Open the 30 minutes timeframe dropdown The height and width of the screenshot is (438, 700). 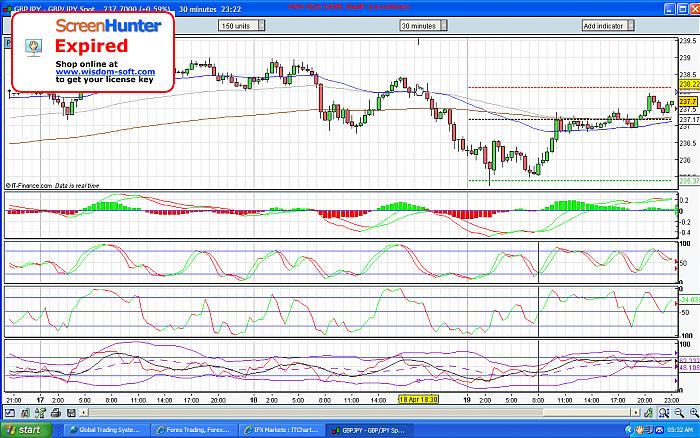[423, 26]
